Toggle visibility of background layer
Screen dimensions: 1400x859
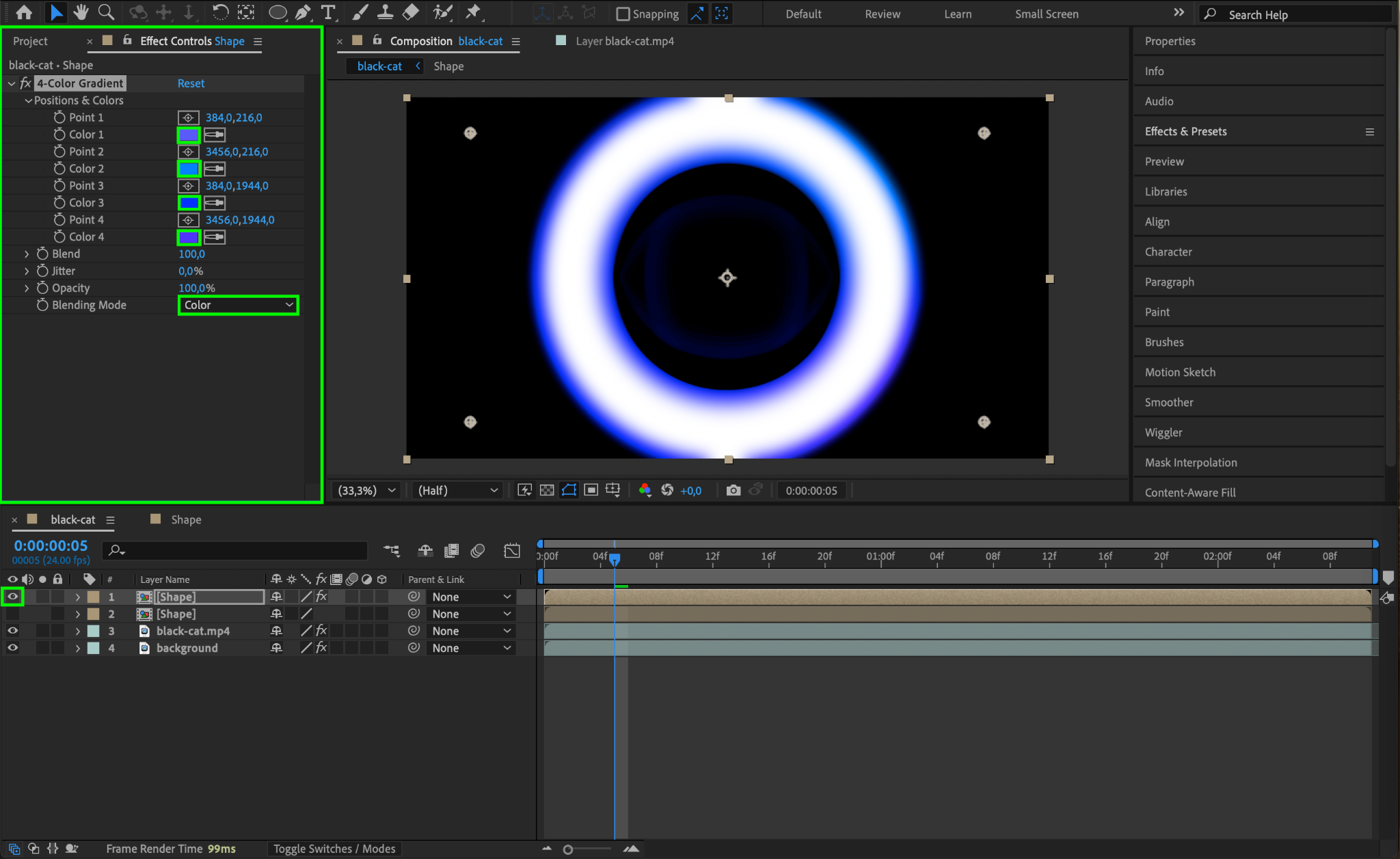[x=12, y=648]
